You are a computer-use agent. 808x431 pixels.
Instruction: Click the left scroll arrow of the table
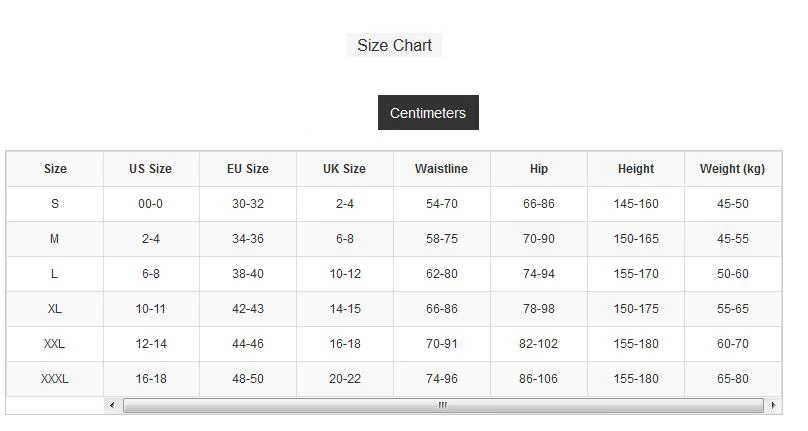pos(112,405)
